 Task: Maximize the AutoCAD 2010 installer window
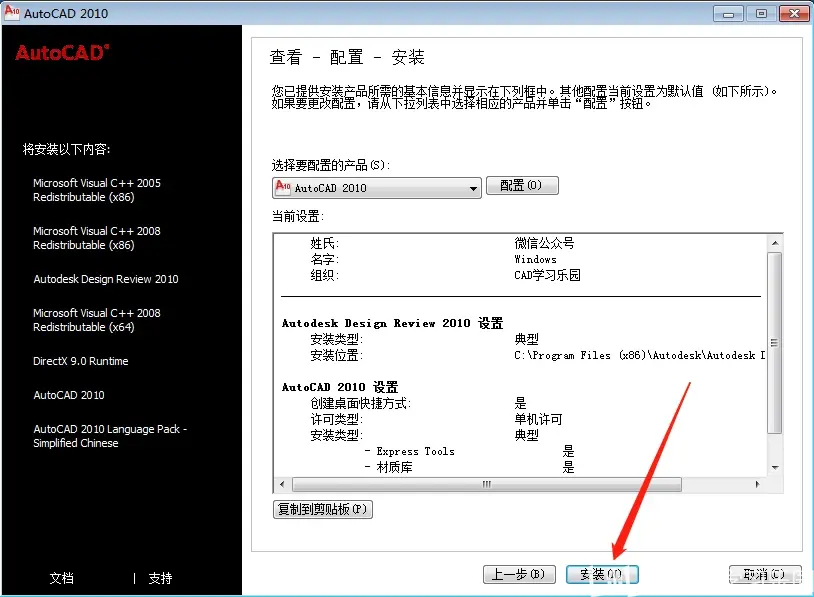tap(761, 14)
